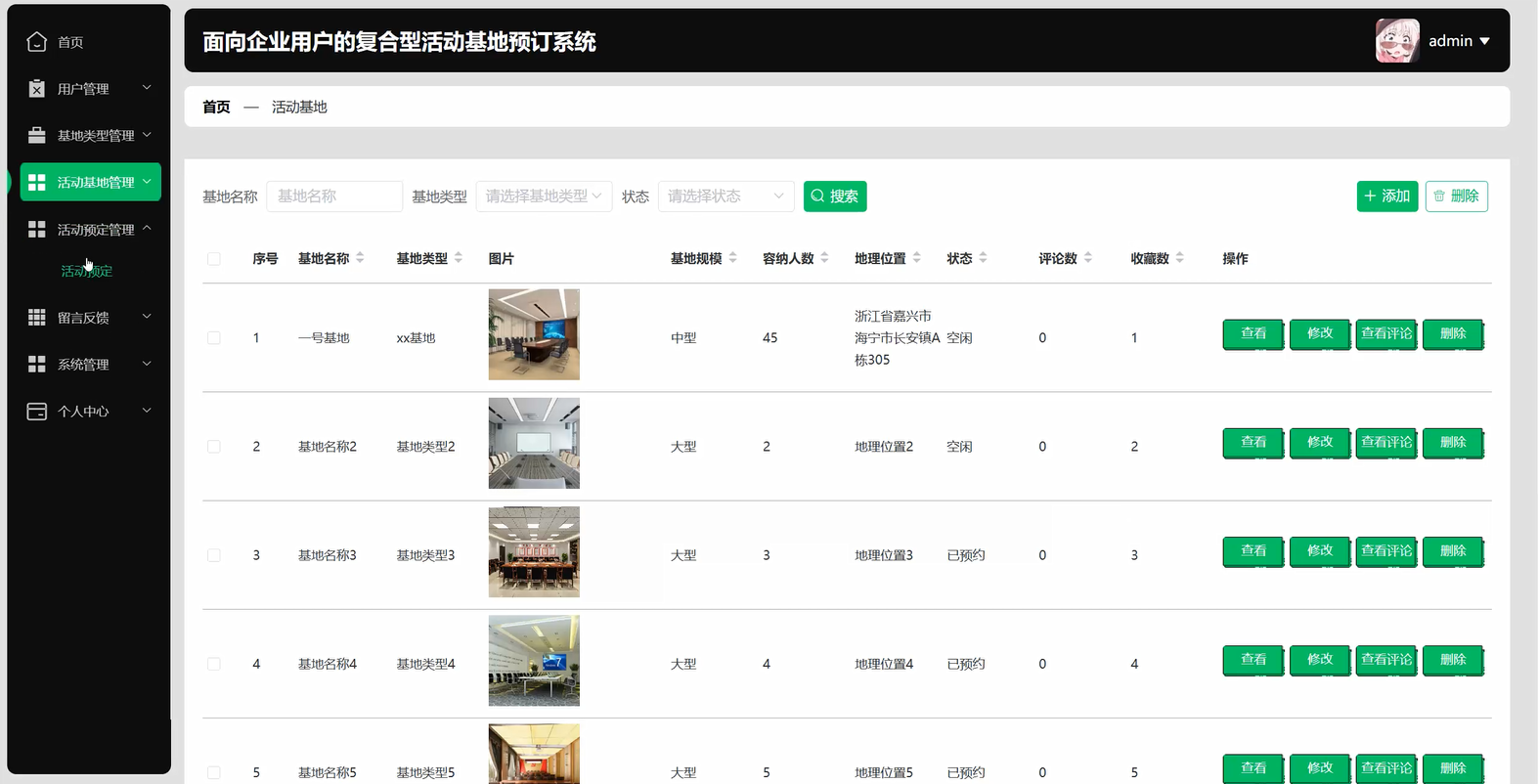This screenshot has width=1538, height=784.
Task: Click the 系统管理 grid icon
Action: click(36, 364)
